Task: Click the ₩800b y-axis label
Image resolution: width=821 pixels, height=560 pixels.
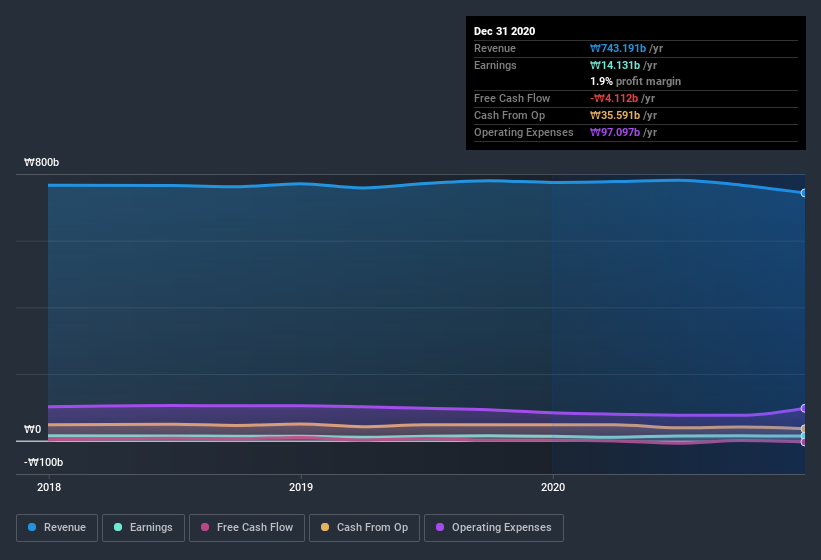Action: (41, 162)
